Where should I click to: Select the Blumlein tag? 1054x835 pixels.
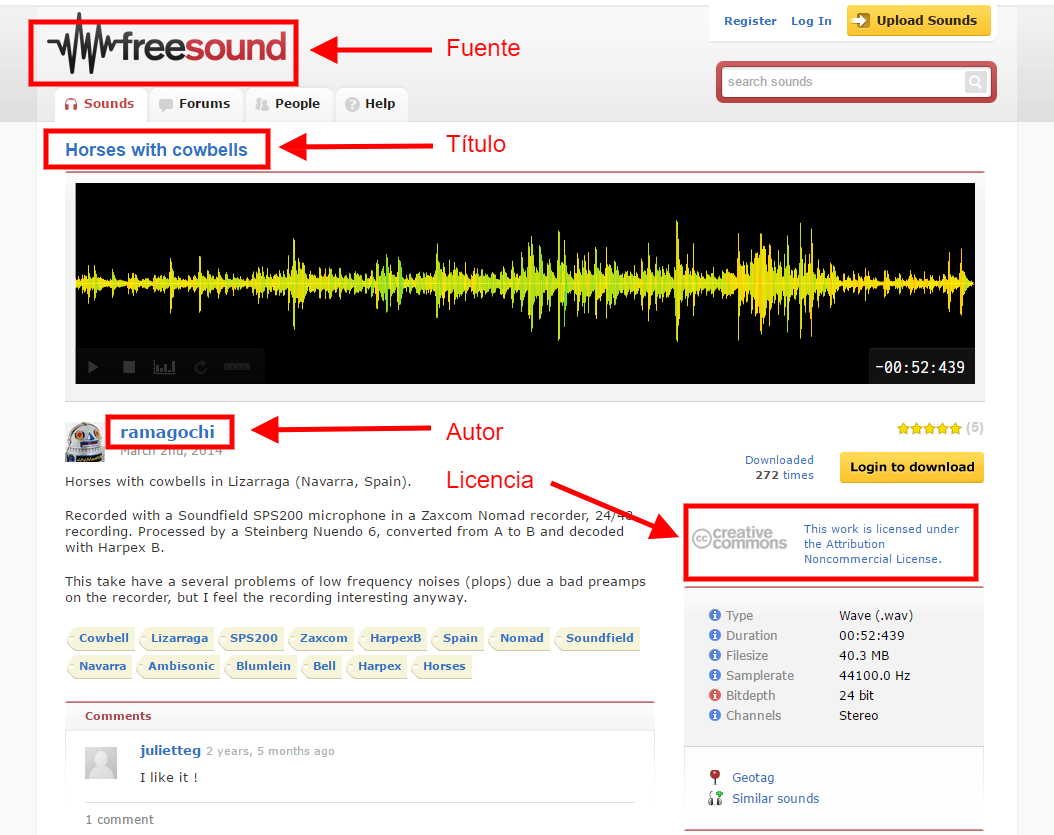[x=261, y=666]
